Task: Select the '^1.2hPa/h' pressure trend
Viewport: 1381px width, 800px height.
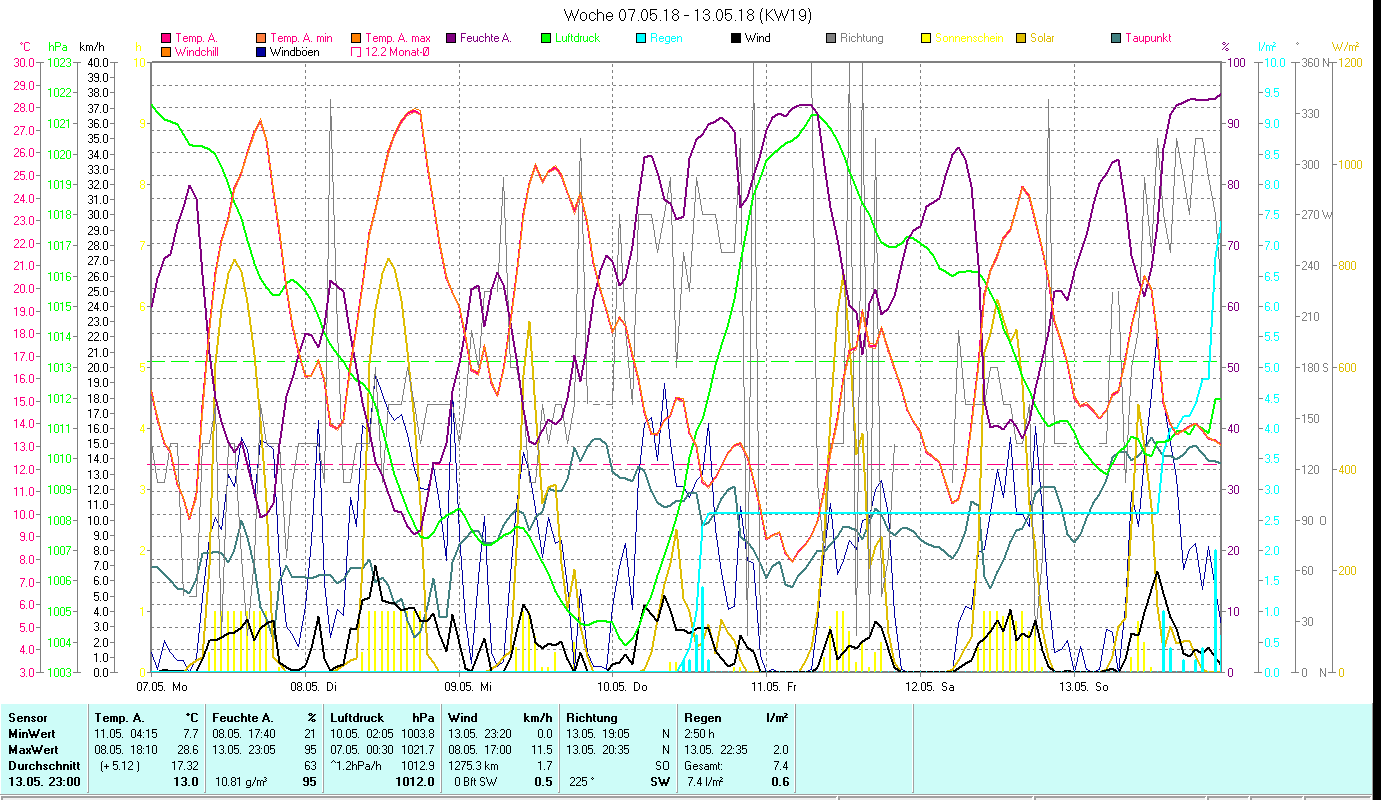Action: [x=357, y=766]
